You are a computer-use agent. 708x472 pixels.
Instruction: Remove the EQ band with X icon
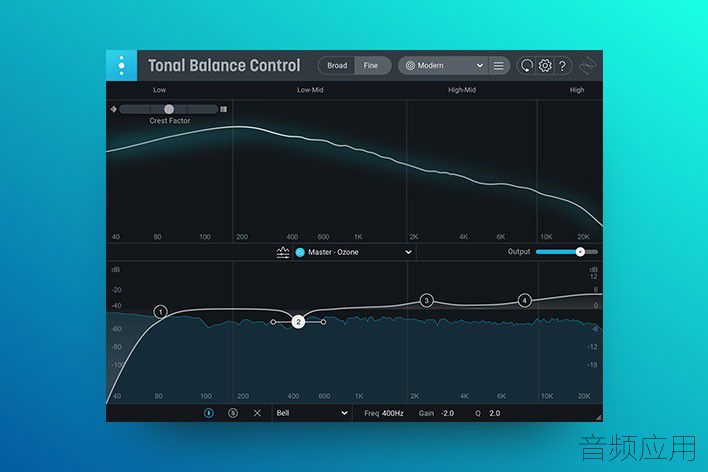(257, 413)
